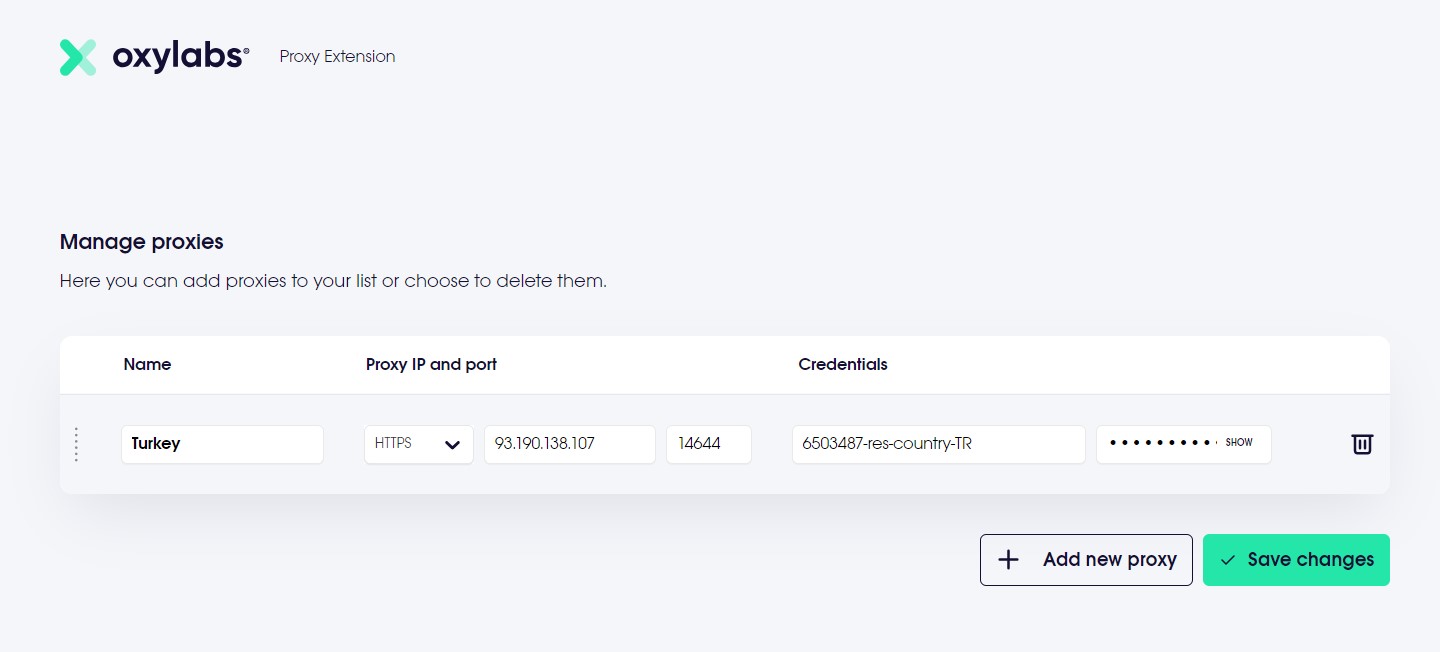Viewport: 1440px width, 652px height.
Task: Show the hidden proxy password
Action: [1239, 443]
